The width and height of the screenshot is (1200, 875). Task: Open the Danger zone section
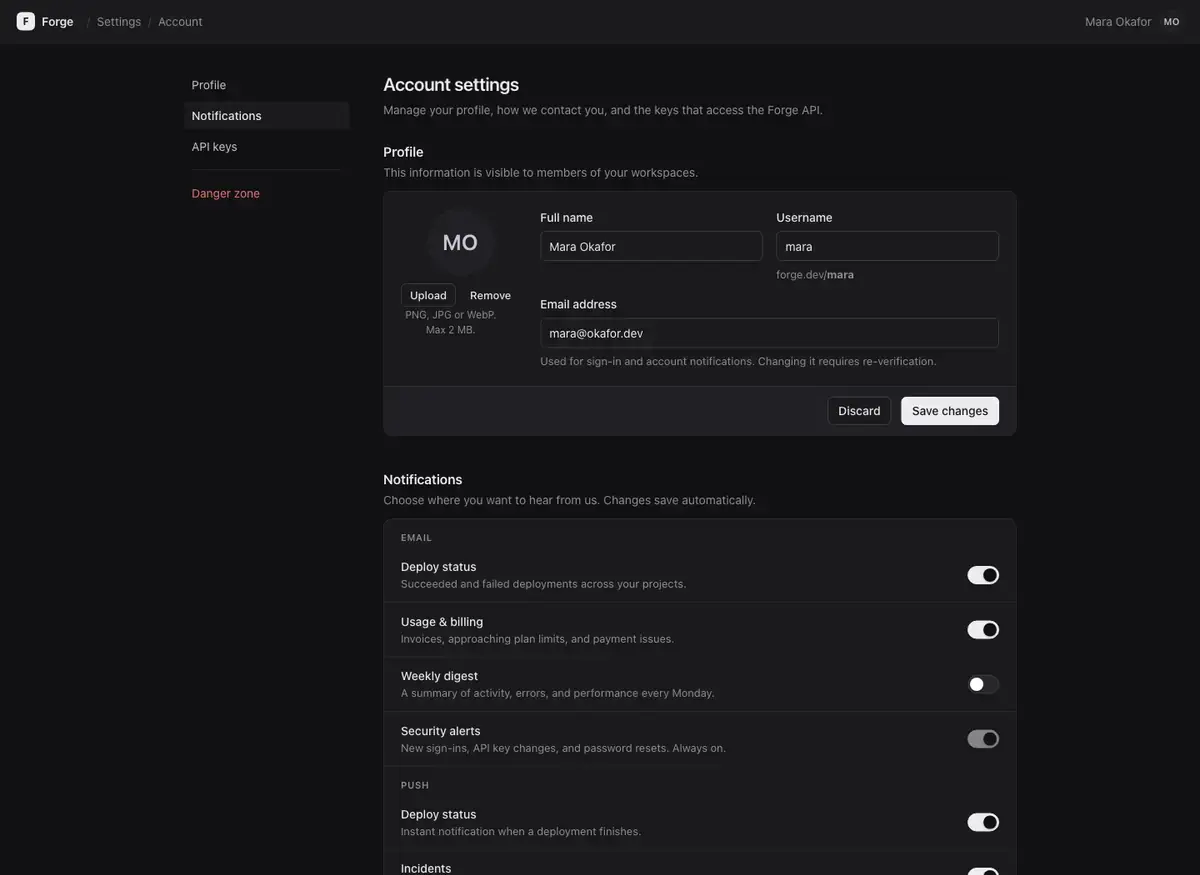pyautogui.click(x=266, y=193)
